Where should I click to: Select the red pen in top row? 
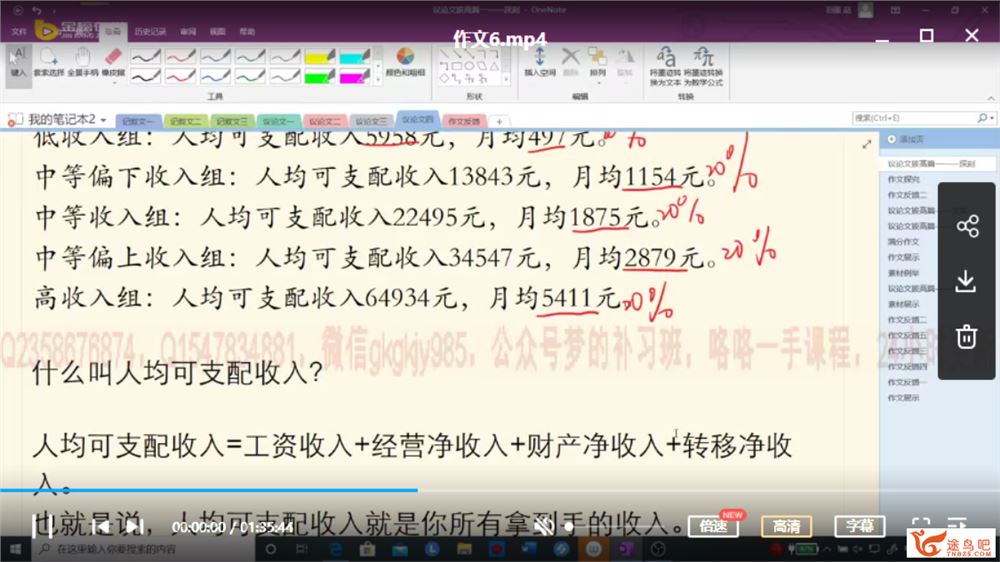pos(180,57)
